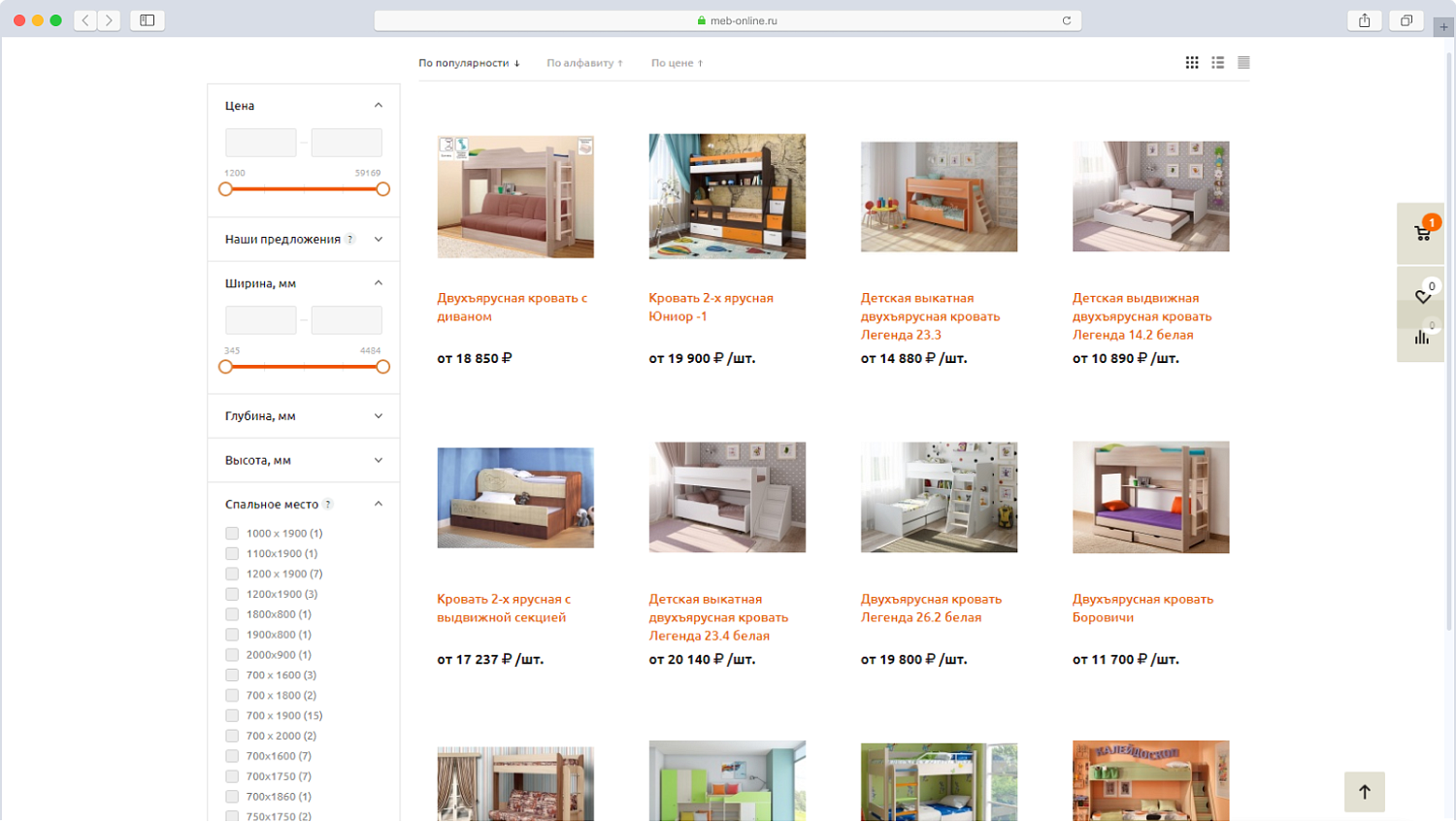1456x822 pixels.
Task: Check the 1000 x 1900 size filter
Action: pyautogui.click(x=232, y=534)
